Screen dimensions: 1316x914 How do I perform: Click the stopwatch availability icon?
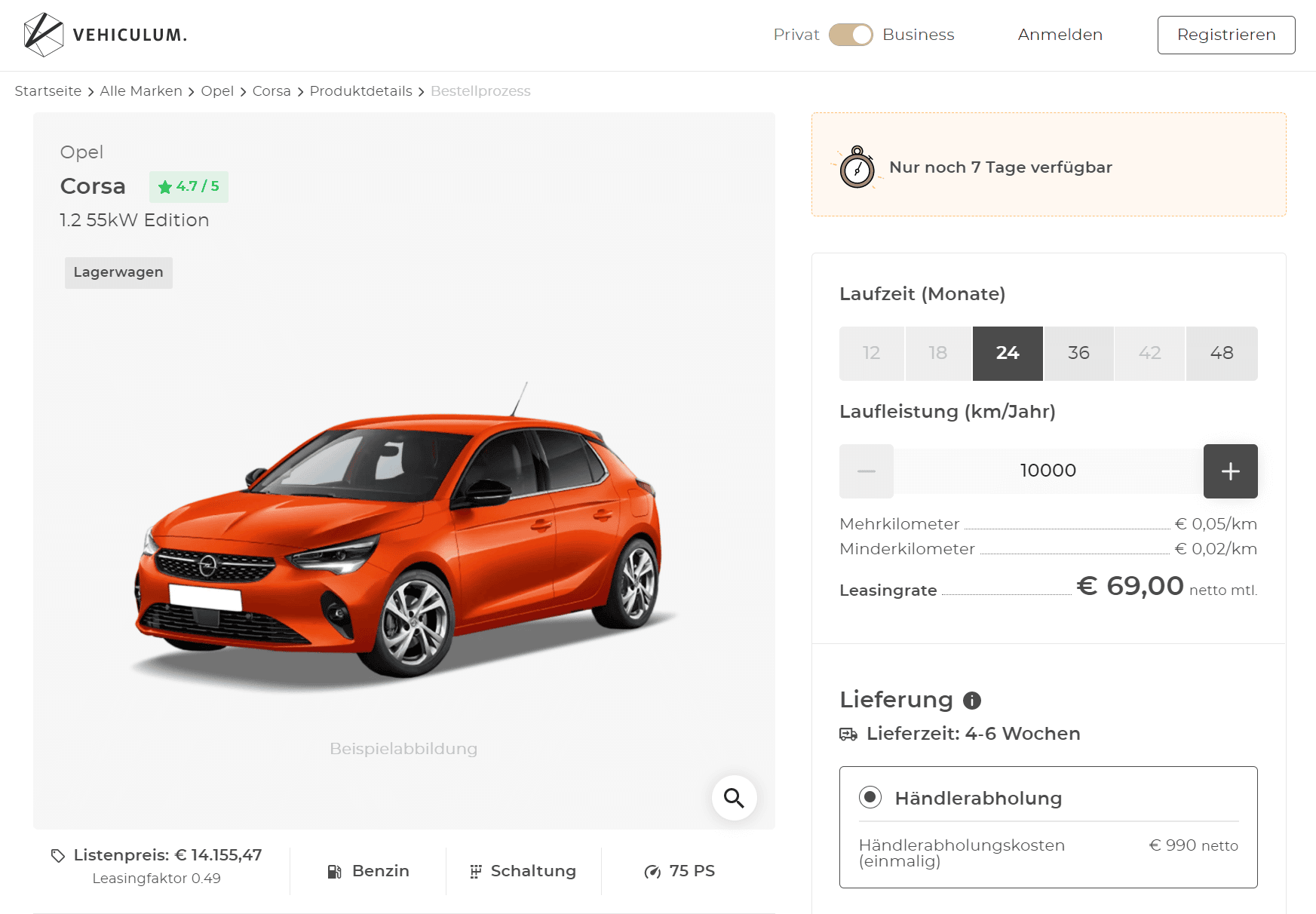[857, 167]
